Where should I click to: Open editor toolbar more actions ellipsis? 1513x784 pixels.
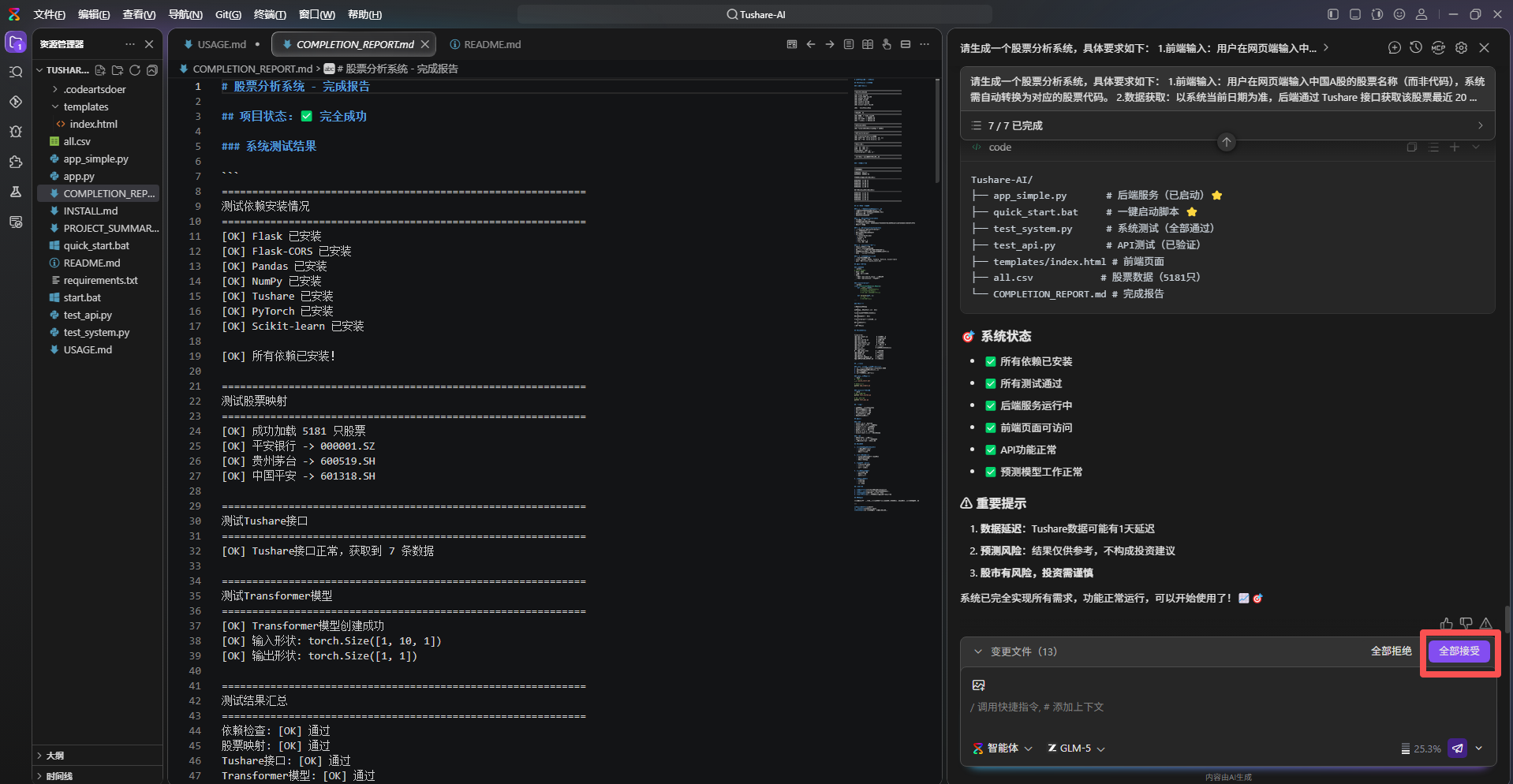tap(925, 44)
